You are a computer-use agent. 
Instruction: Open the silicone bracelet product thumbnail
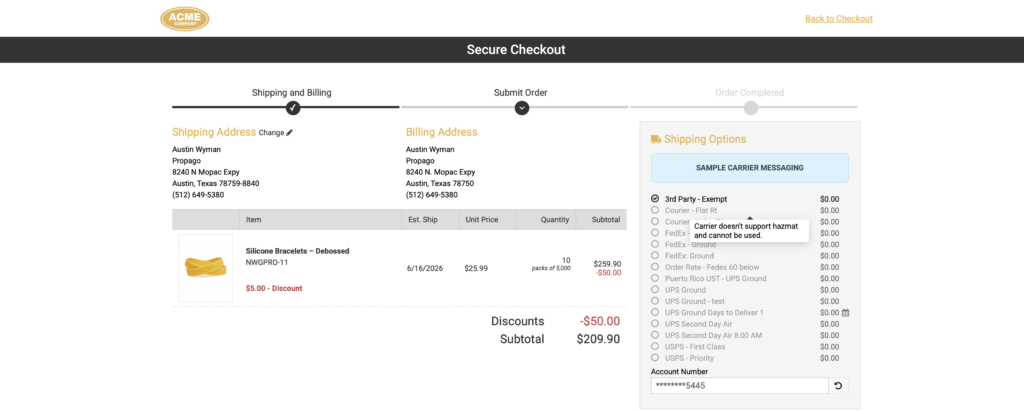click(x=206, y=268)
